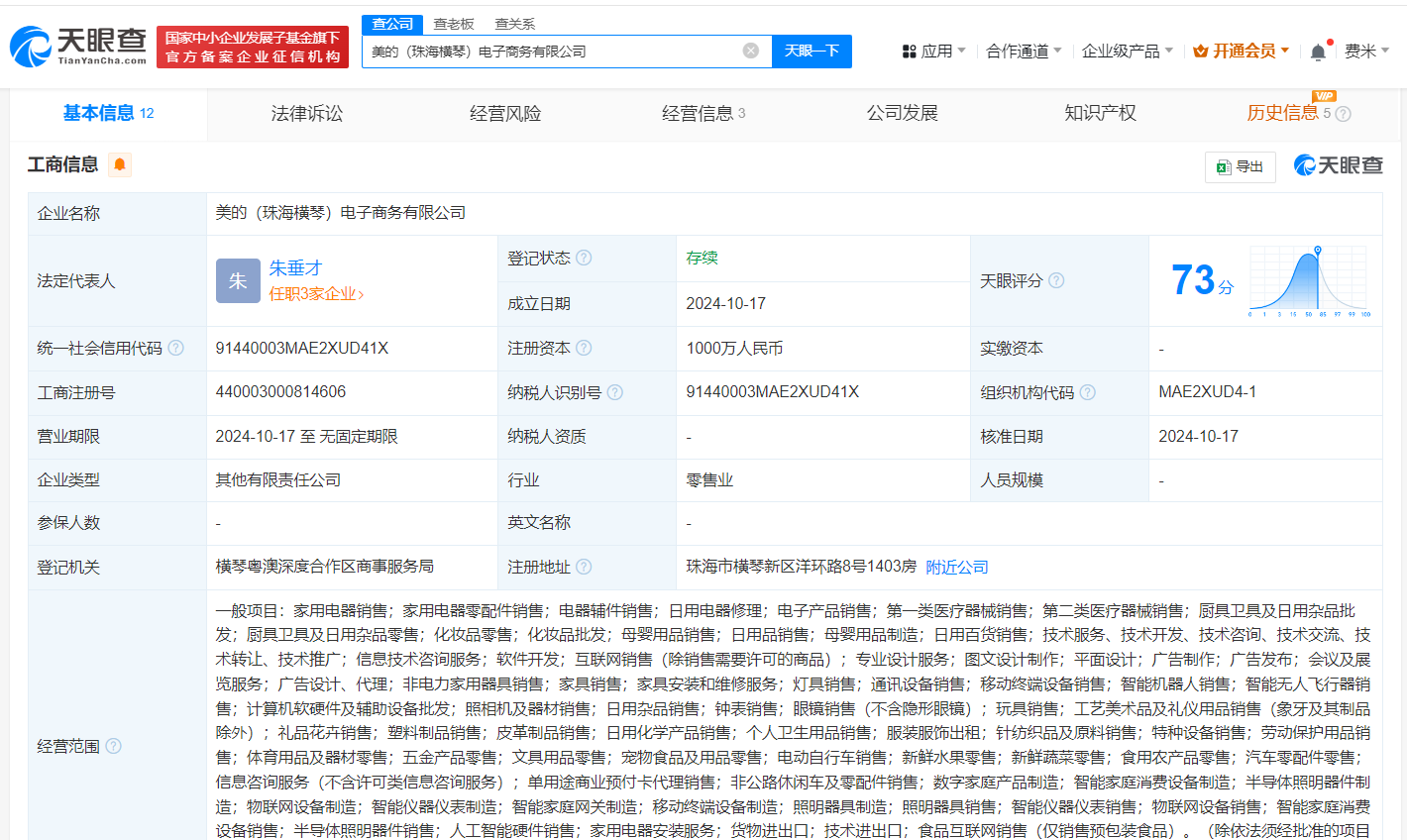This screenshot has height=840, width=1407.
Task: Click the 天眼查 watermark logo near 导出
Action: pos(1338,165)
